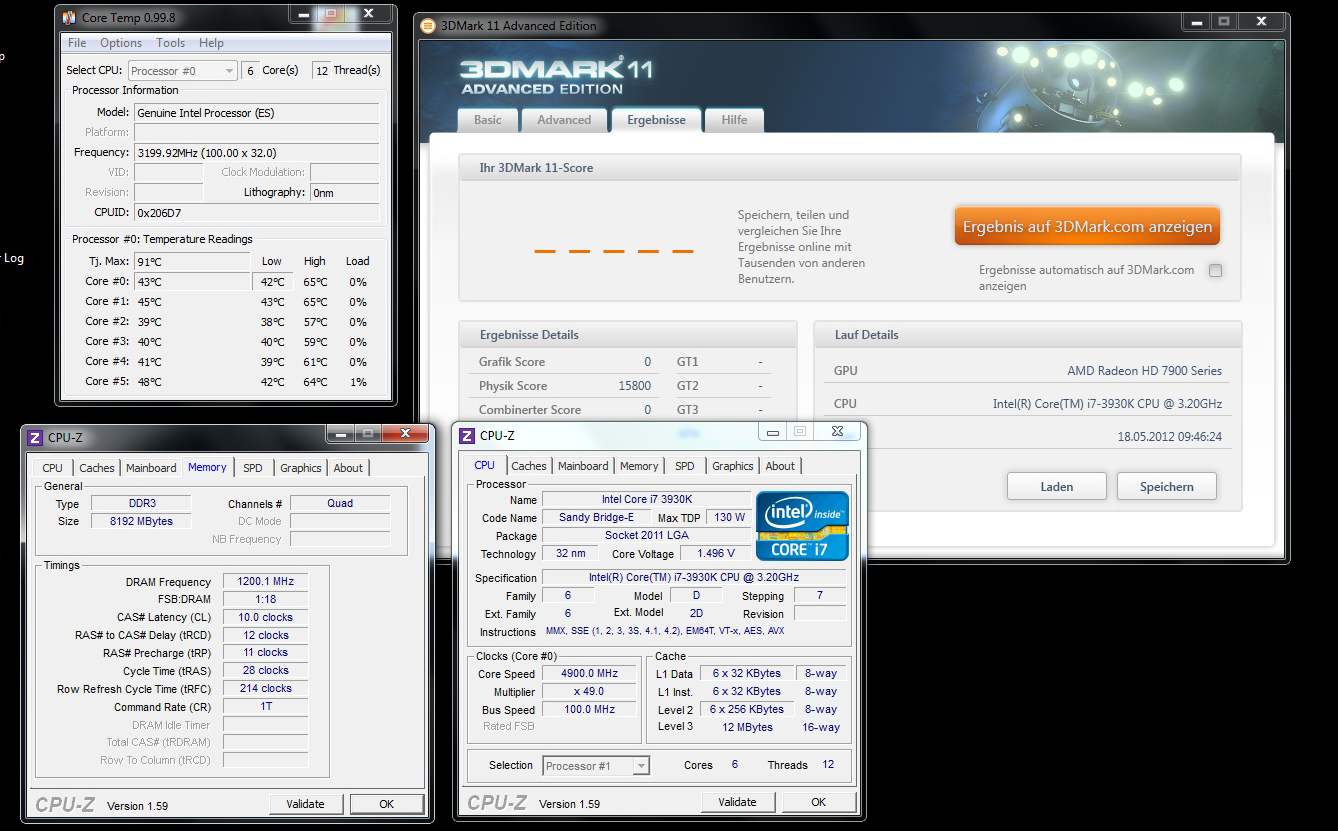
Task: Close the 3DMark 11 window
Action: pos(1262,20)
